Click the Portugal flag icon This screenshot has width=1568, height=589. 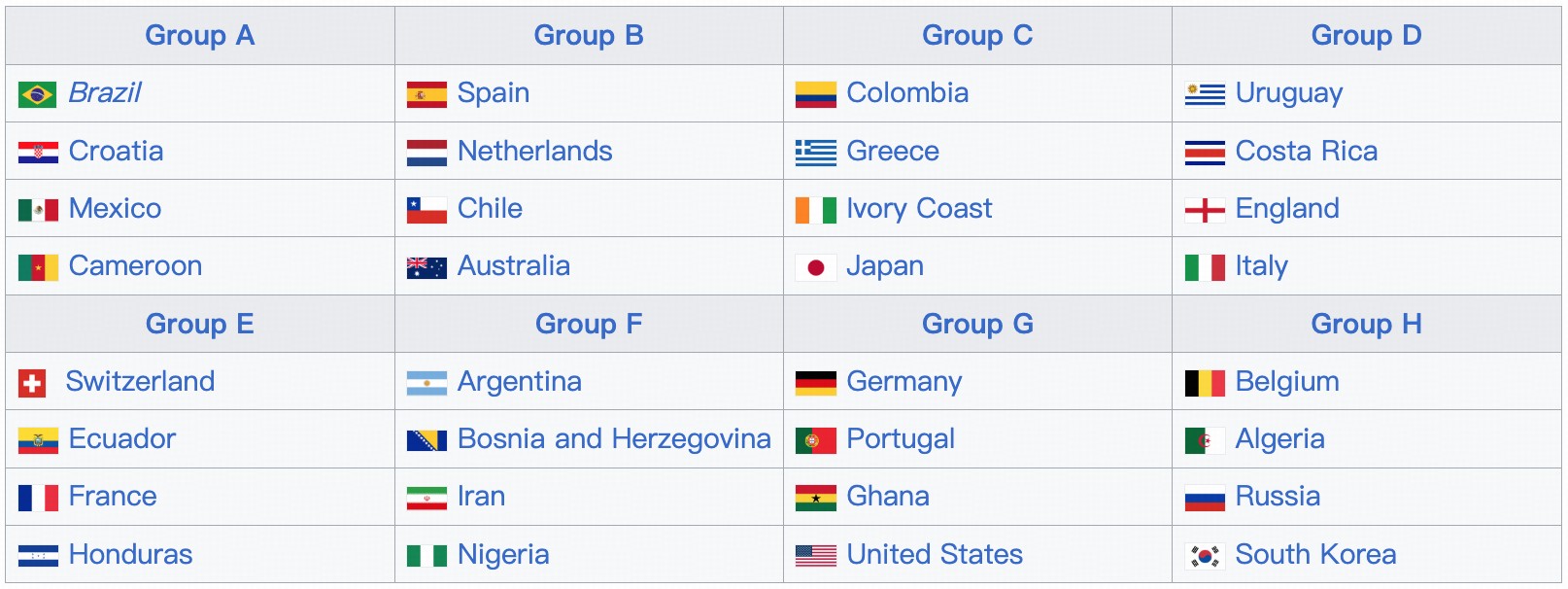(x=815, y=440)
